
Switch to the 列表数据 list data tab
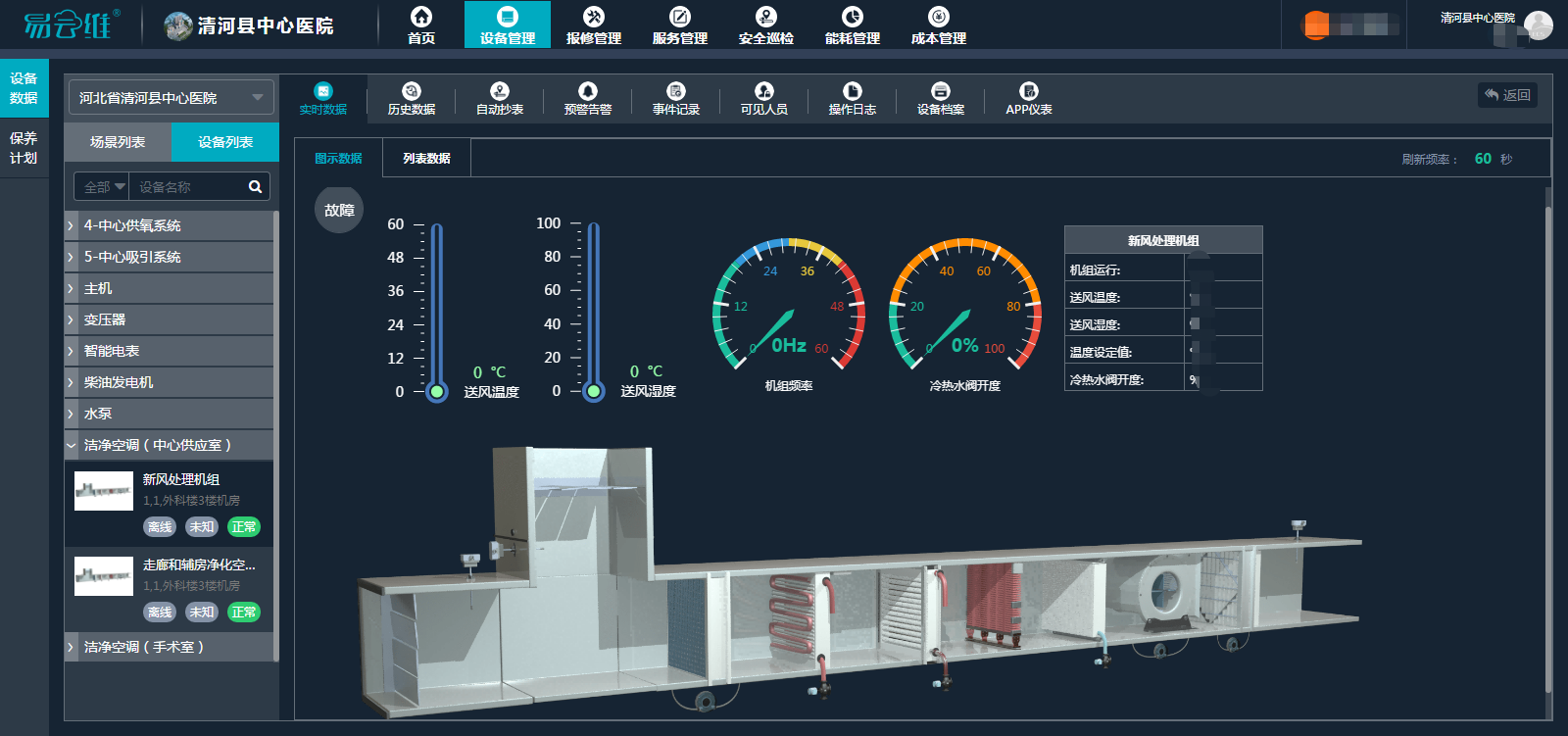(x=426, y=158)
